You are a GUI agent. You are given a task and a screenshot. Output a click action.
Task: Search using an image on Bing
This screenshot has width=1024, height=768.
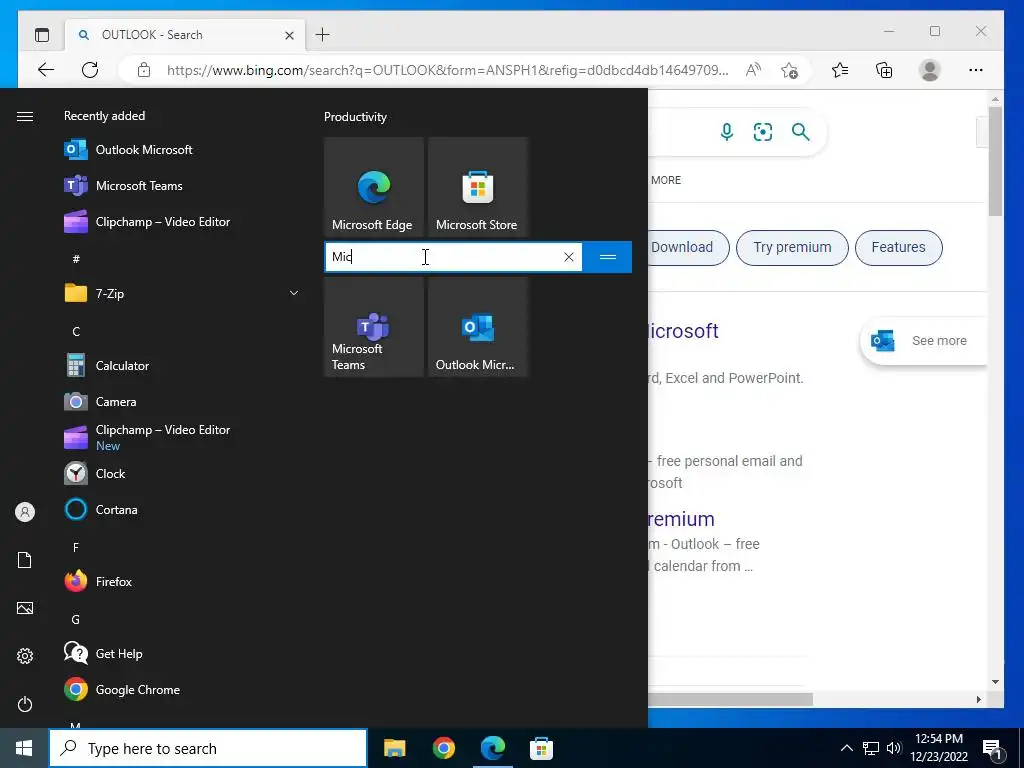[763, 132]
